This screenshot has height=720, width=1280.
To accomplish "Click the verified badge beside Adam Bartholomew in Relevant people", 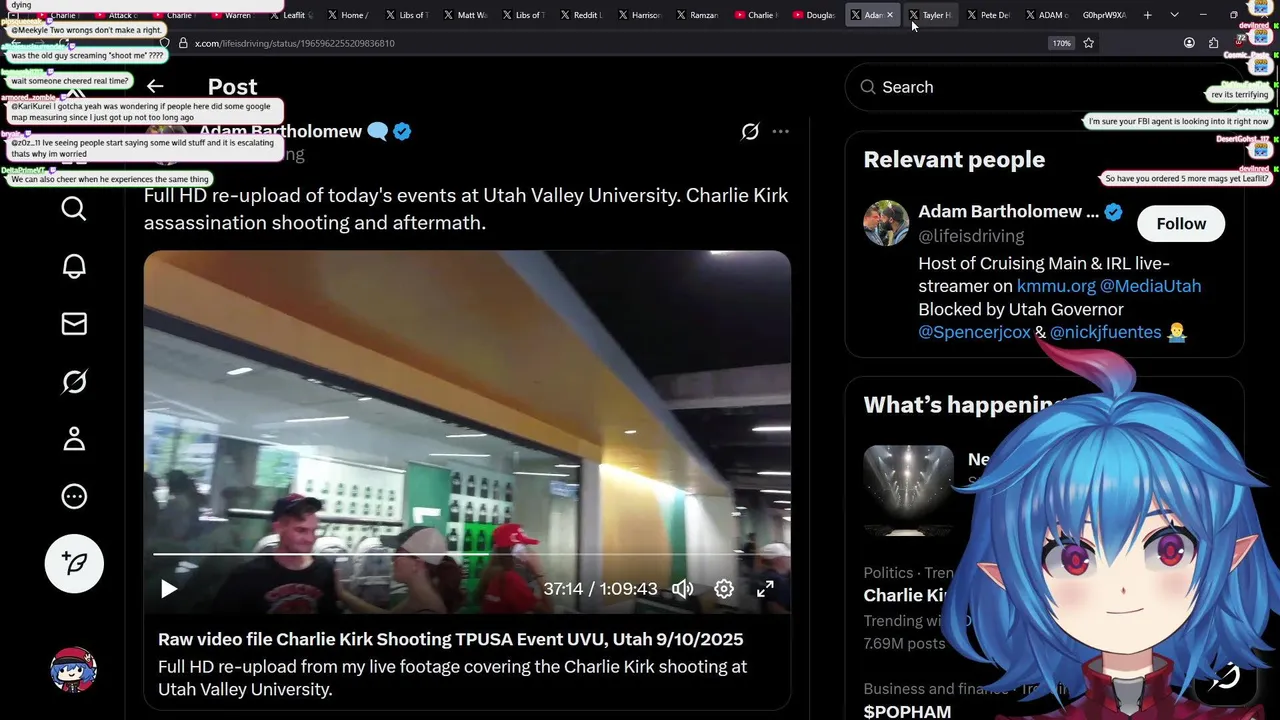I will click(x=1113, y=212).
